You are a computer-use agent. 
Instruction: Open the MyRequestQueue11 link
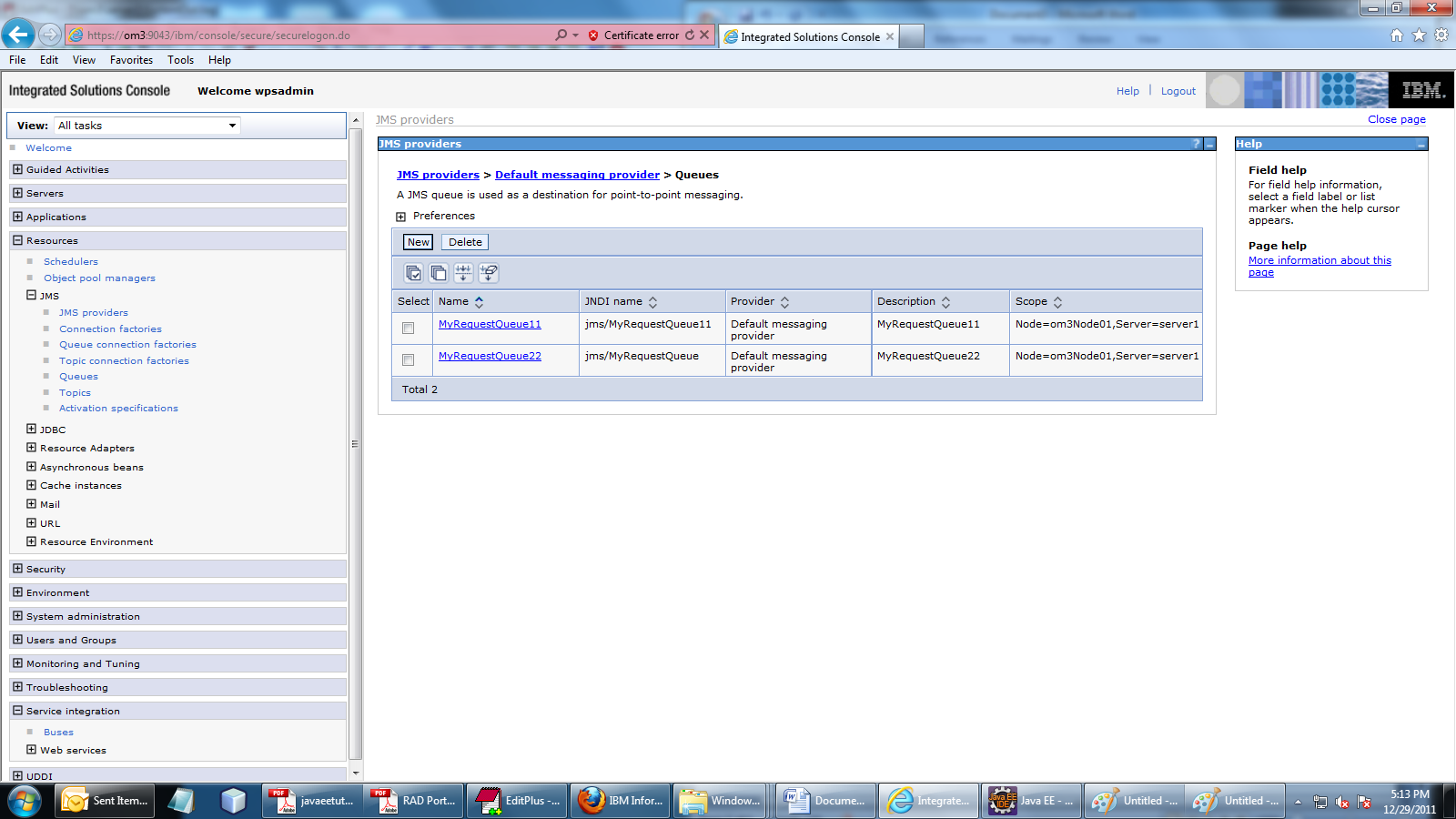490,324
